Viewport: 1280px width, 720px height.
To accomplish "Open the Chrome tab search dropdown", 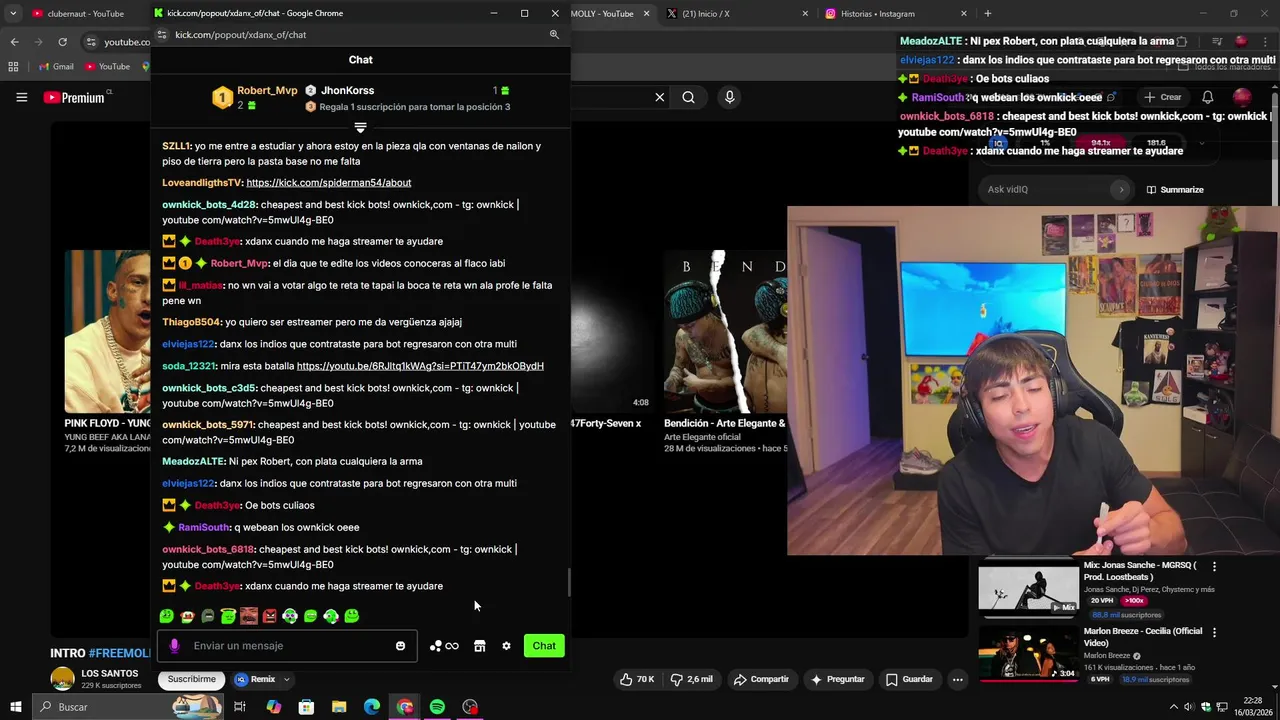I will [x=13, y=14].
